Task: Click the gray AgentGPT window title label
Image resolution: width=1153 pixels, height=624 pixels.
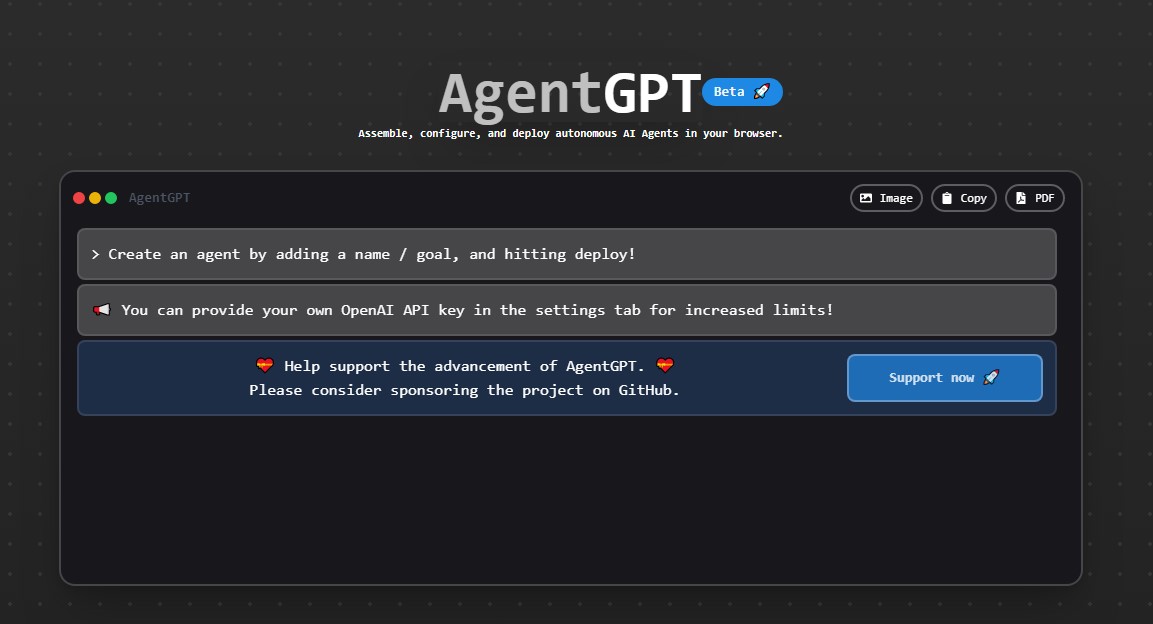Action: point(159,198)
